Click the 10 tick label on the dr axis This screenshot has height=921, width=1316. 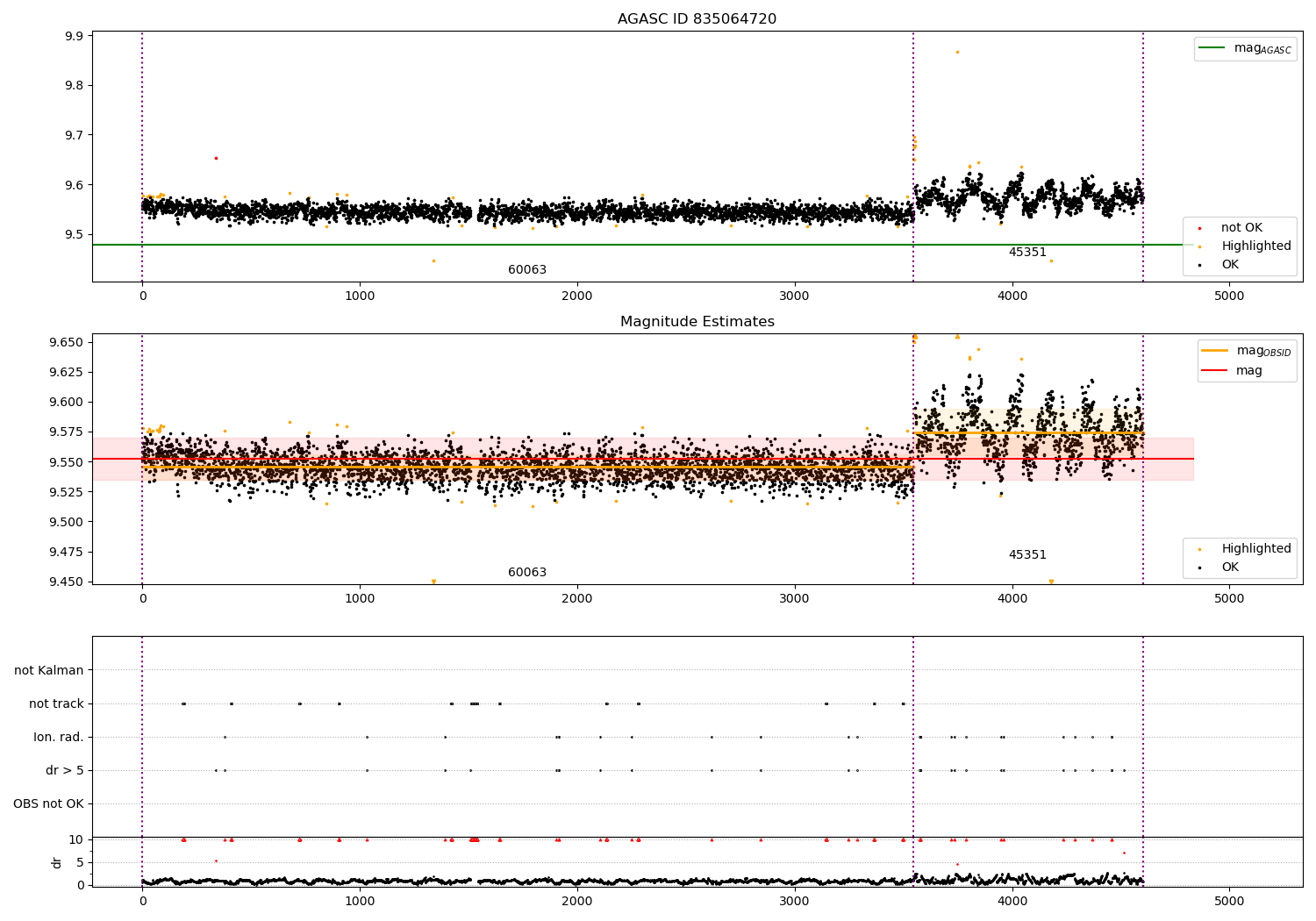(x=76, y=840)
